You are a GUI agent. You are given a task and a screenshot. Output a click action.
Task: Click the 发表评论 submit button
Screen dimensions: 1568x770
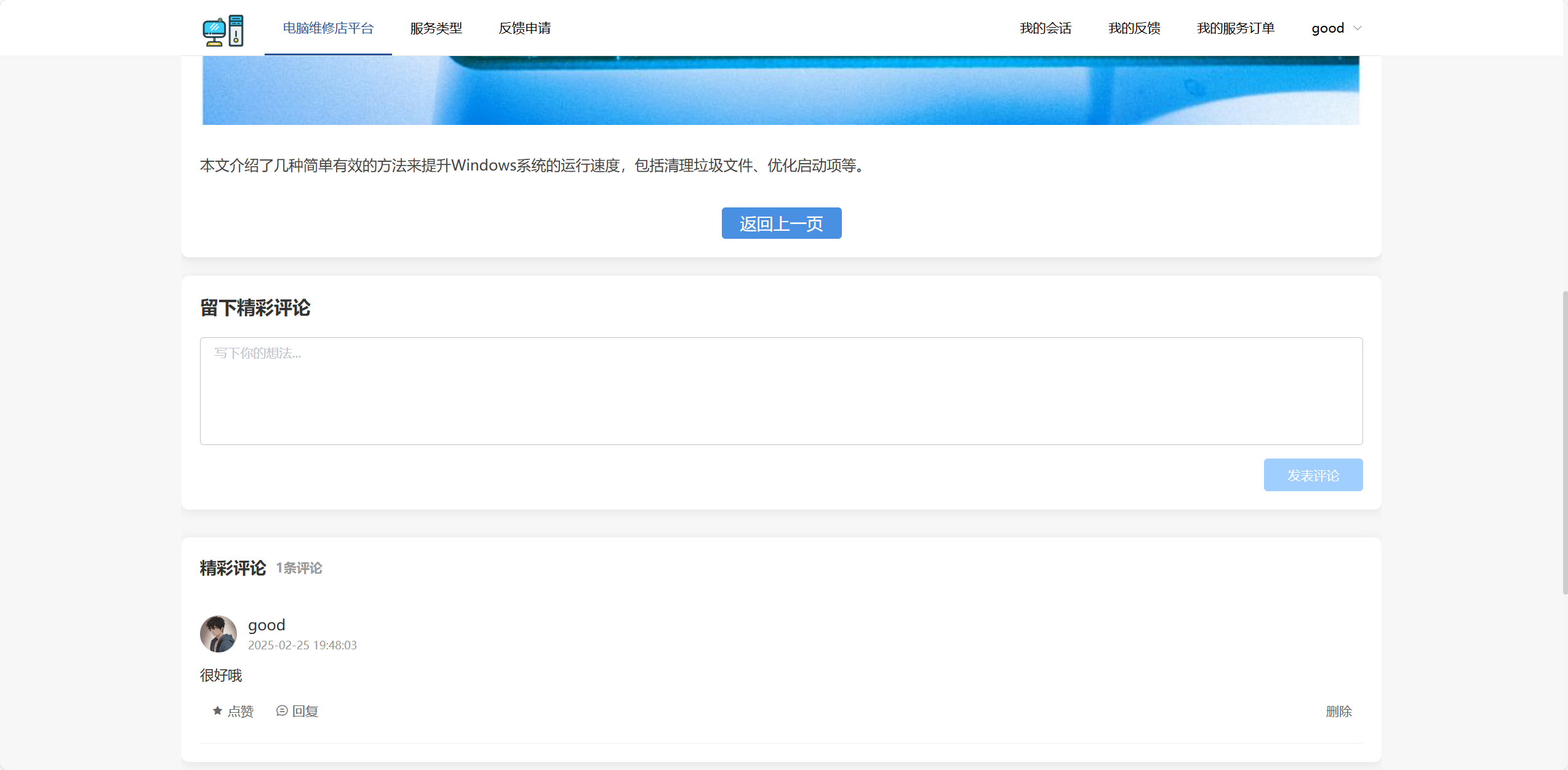[1313, 475]
